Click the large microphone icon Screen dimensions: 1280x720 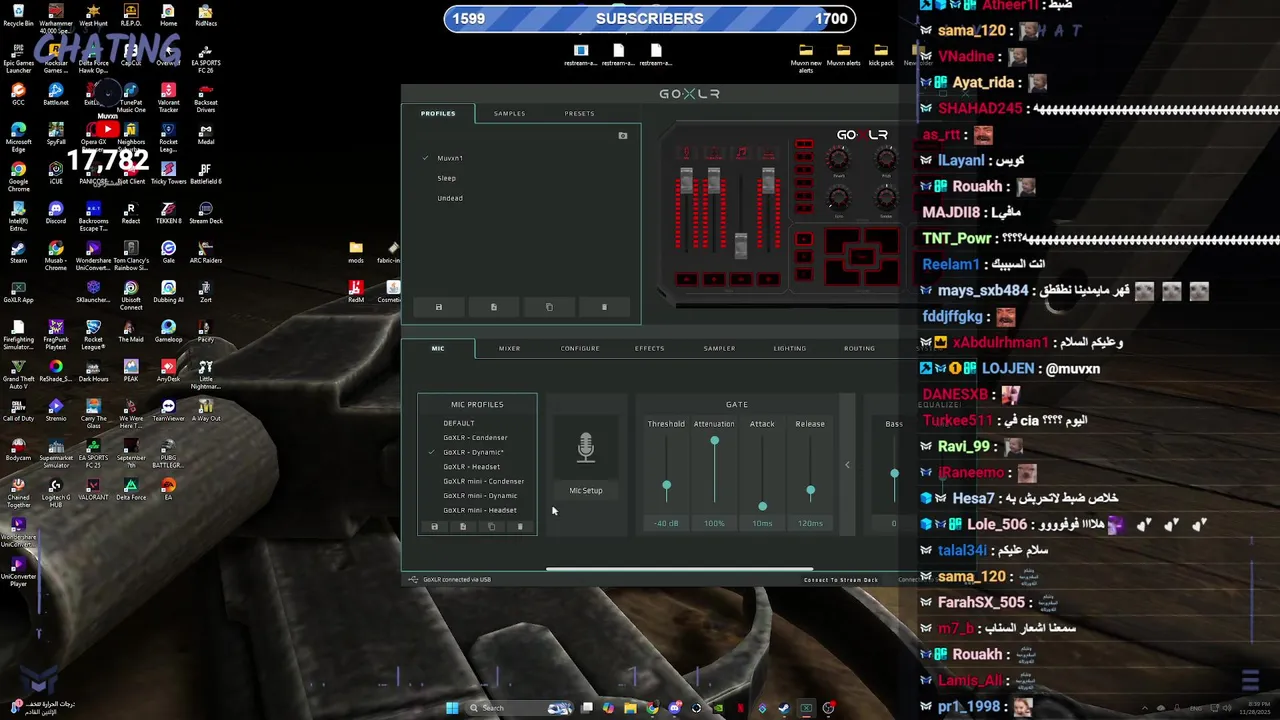click(x=586, y=448)
